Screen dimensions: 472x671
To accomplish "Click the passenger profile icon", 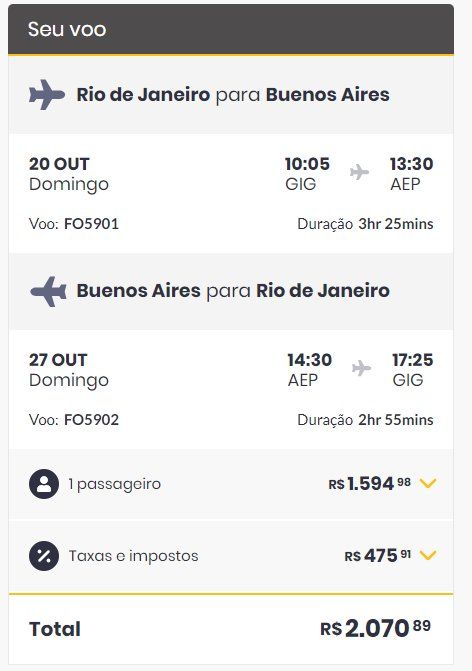I will [44, 484].
